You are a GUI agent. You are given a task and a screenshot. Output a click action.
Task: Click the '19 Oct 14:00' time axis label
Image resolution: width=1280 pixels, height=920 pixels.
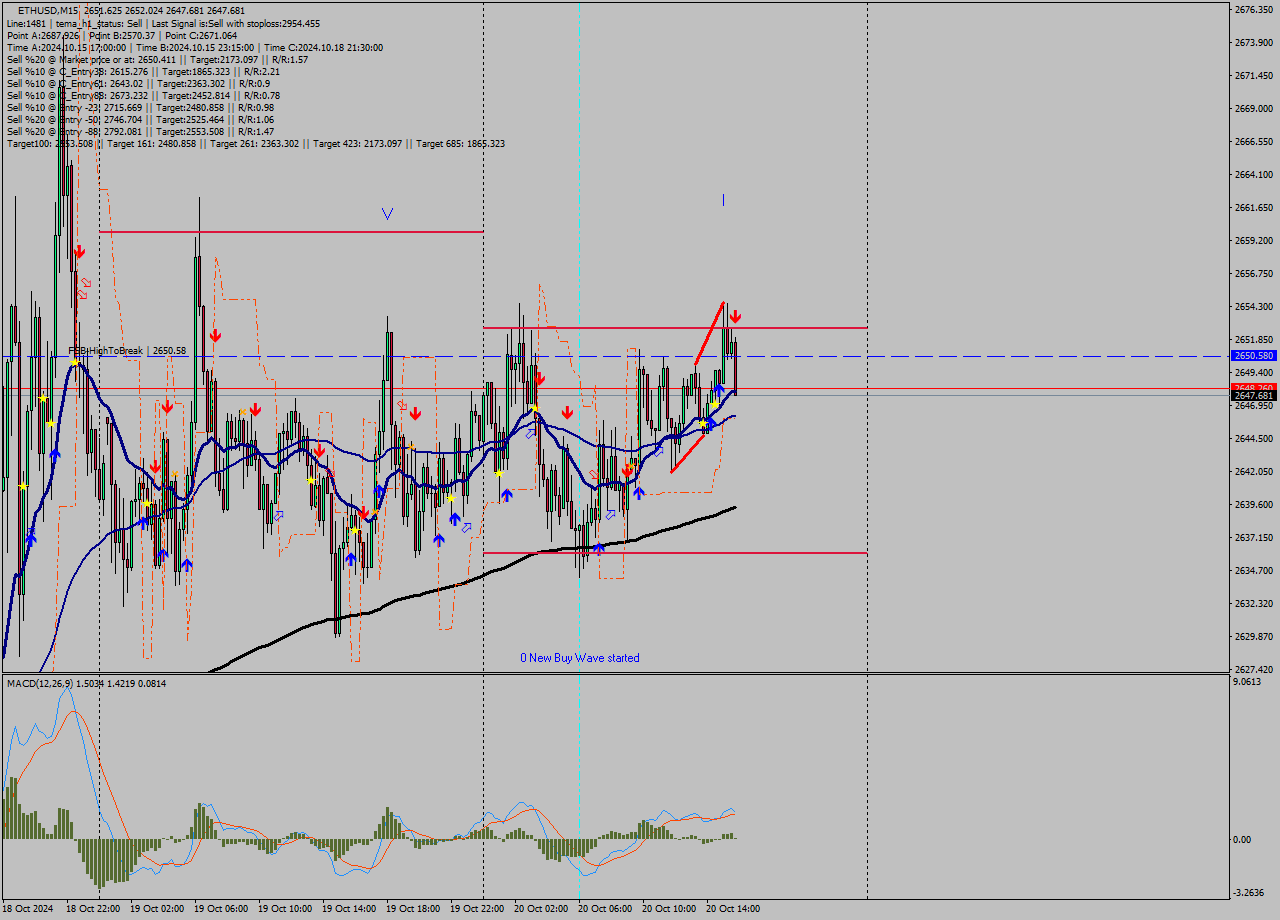[x=349, y=909]
